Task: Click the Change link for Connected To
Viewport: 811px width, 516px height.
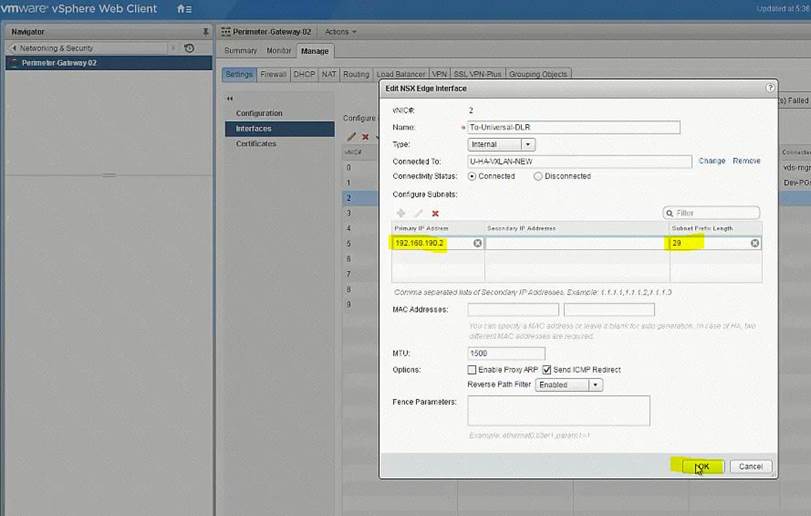Action: tap(711, 161)
